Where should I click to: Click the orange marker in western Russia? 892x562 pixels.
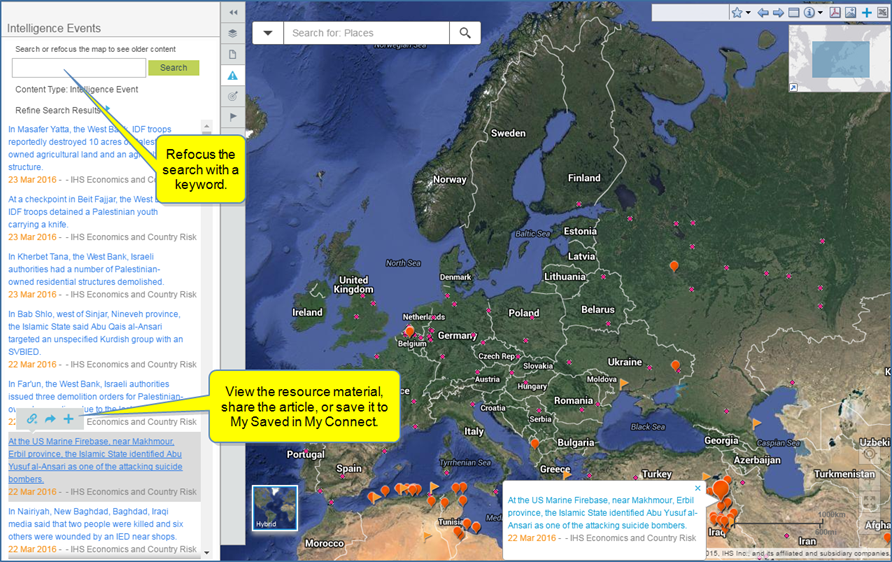coord(674,266)
